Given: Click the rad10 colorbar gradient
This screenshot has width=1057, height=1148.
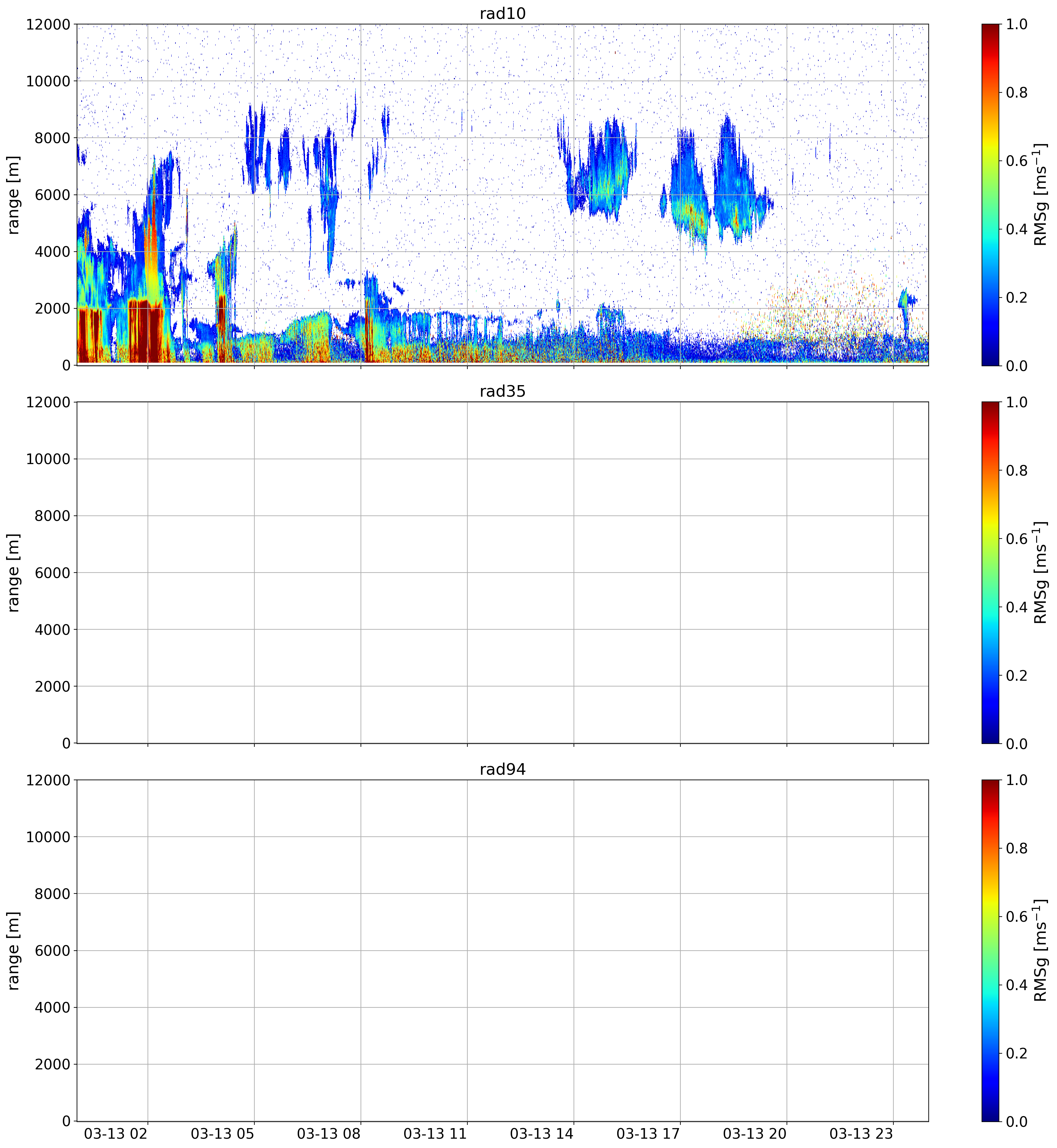Looking at the screenshot, I should (x=990, y=194).
